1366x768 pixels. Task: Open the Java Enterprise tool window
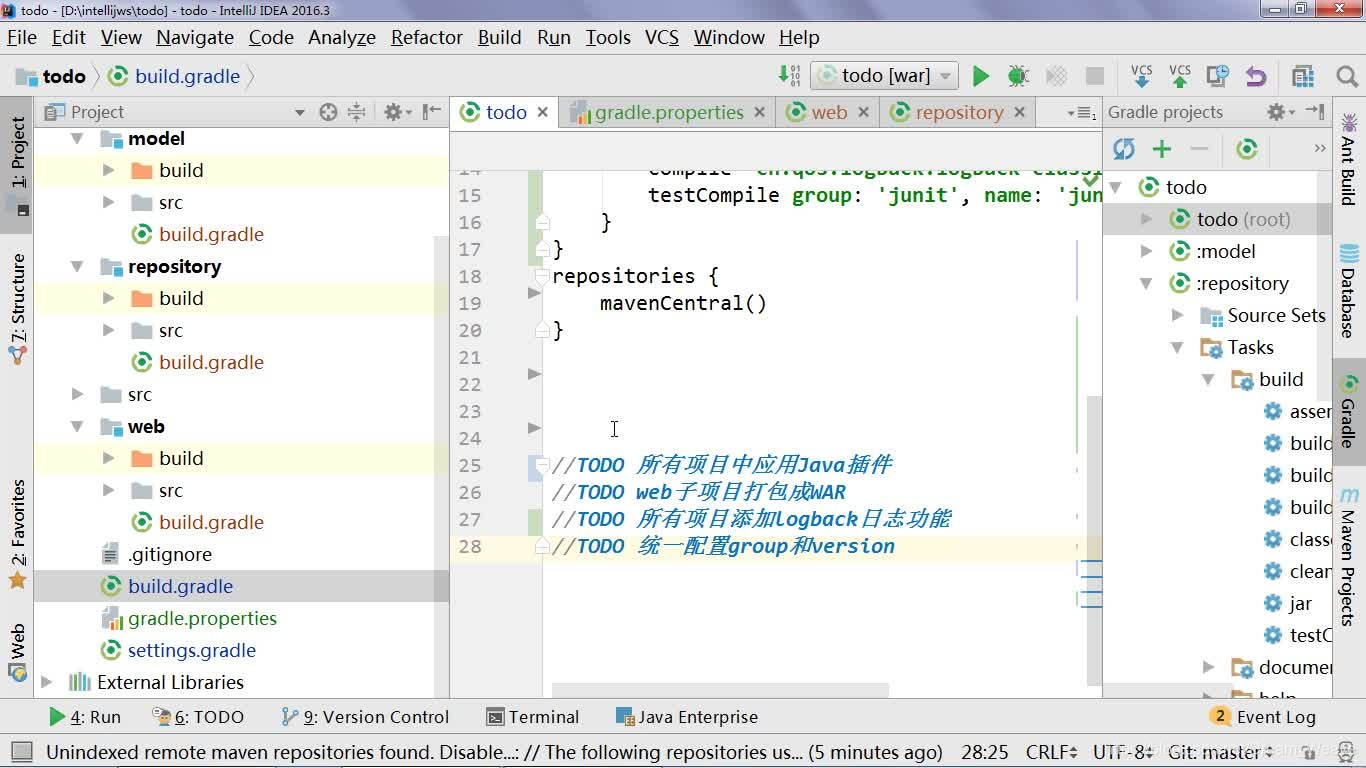[x=687, y=717]
